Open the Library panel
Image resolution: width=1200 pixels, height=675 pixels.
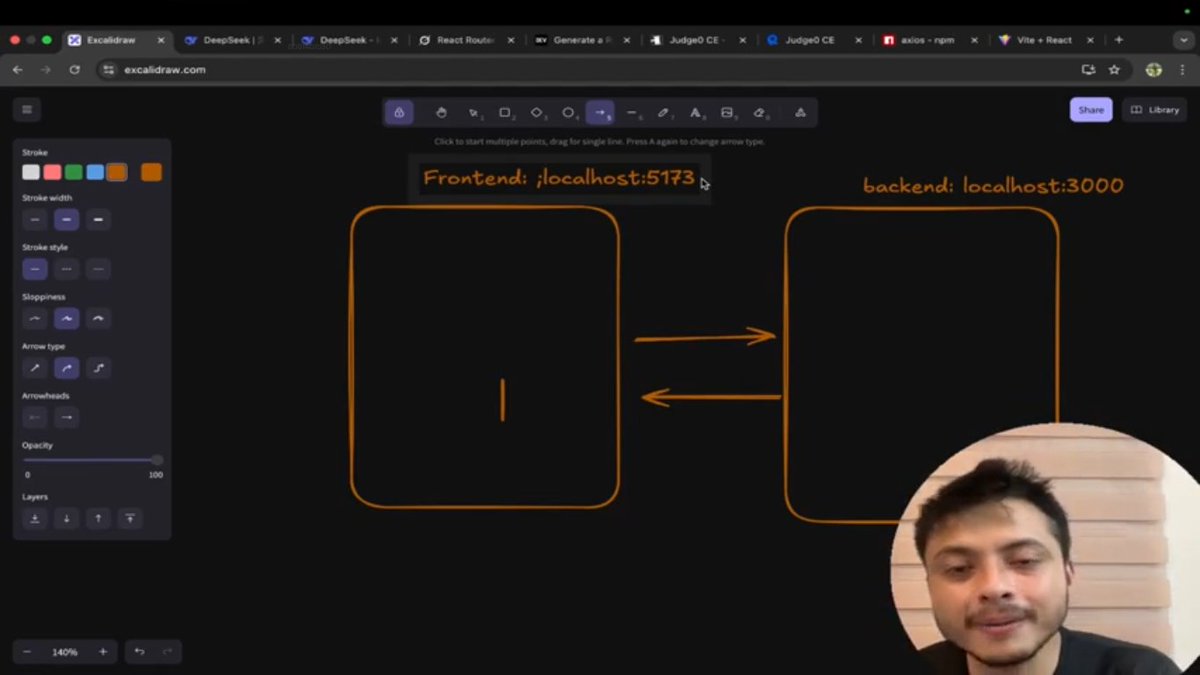[x=1154, y=110]
